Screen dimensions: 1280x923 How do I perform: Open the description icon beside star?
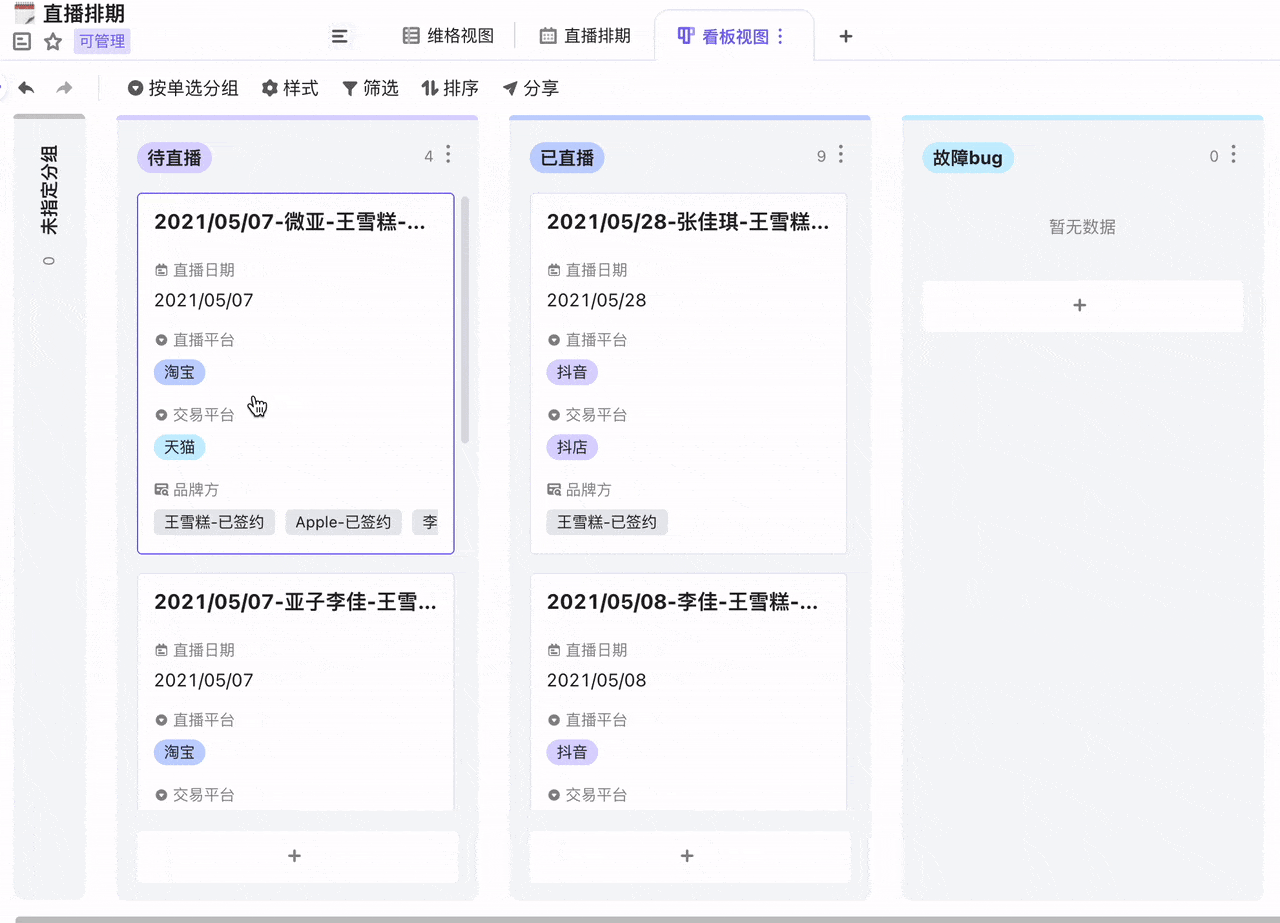pyautogui.click(x=22, y=42)
